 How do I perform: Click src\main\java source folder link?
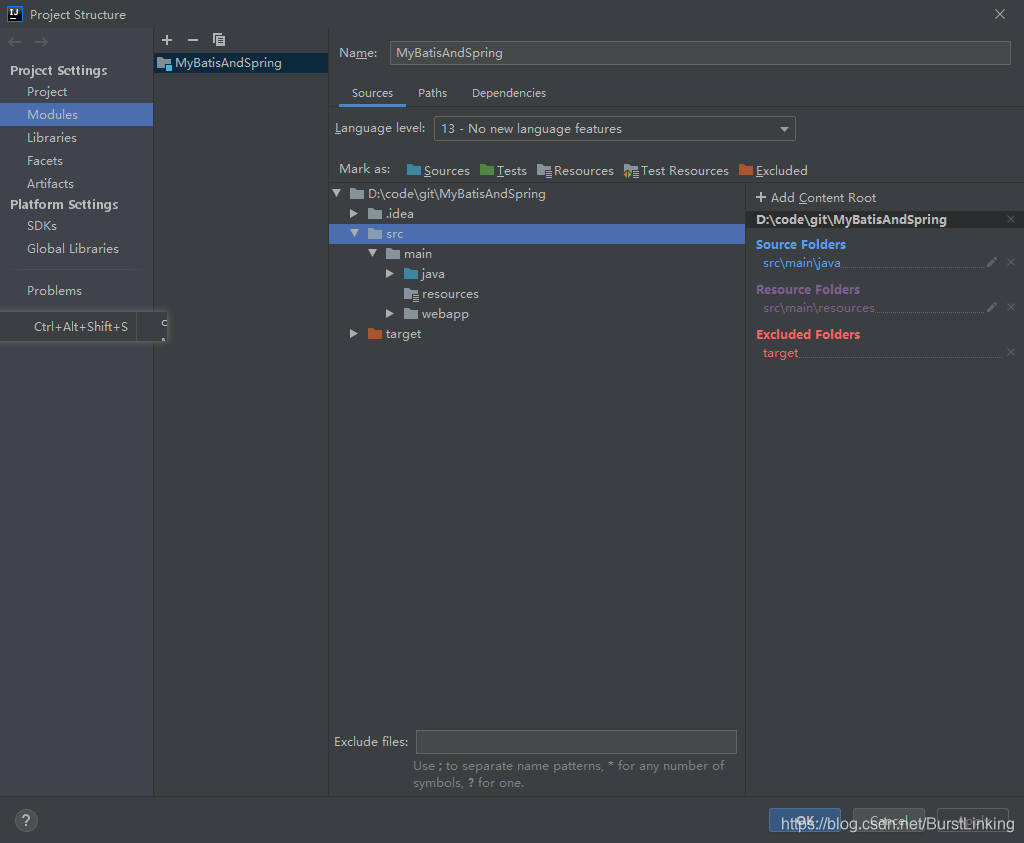click(x=801, y=262)
